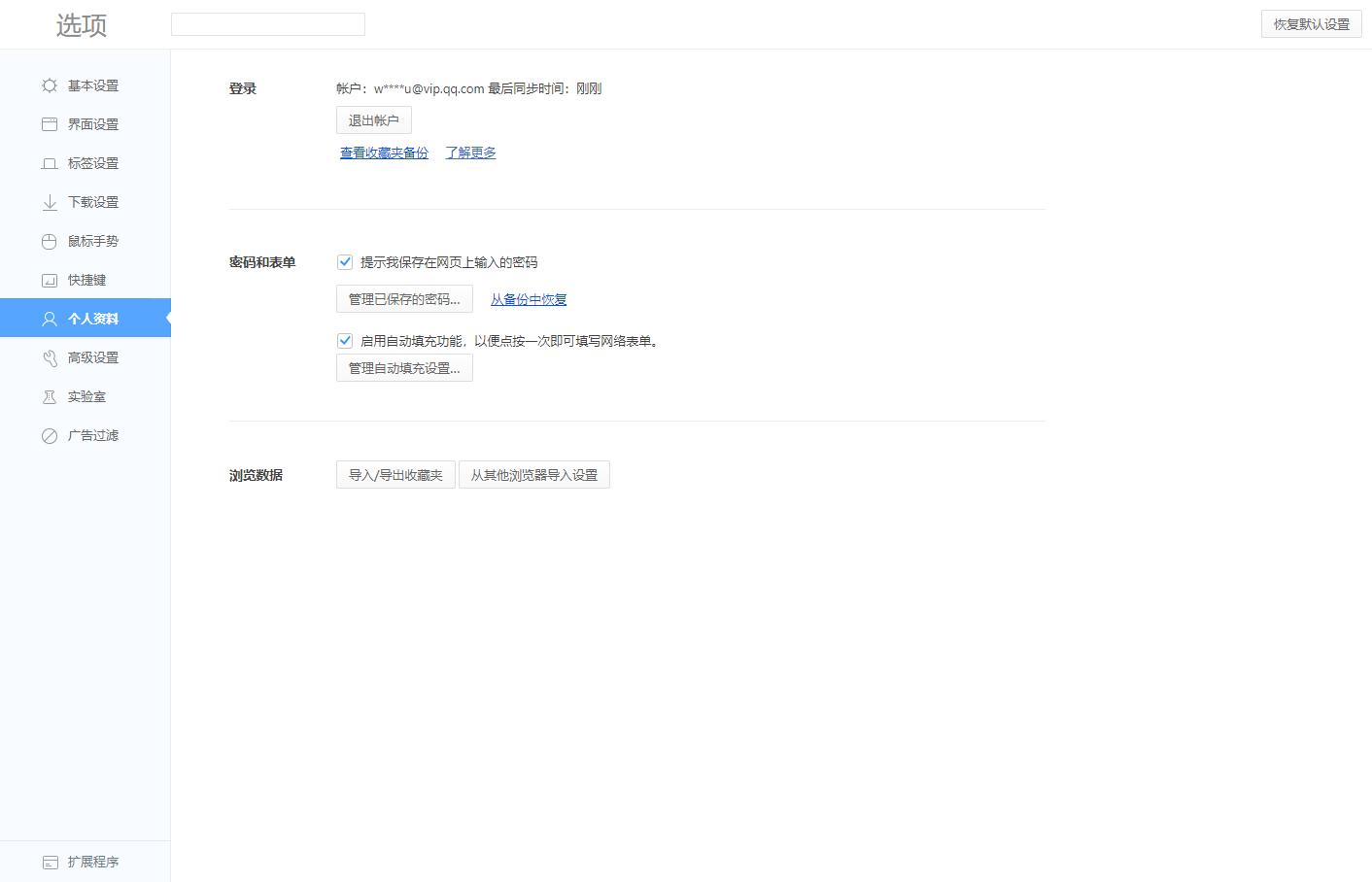Click the 浏览数据 section heading
This screenshot has height=882, width=1372.
[x=256, y=475]
